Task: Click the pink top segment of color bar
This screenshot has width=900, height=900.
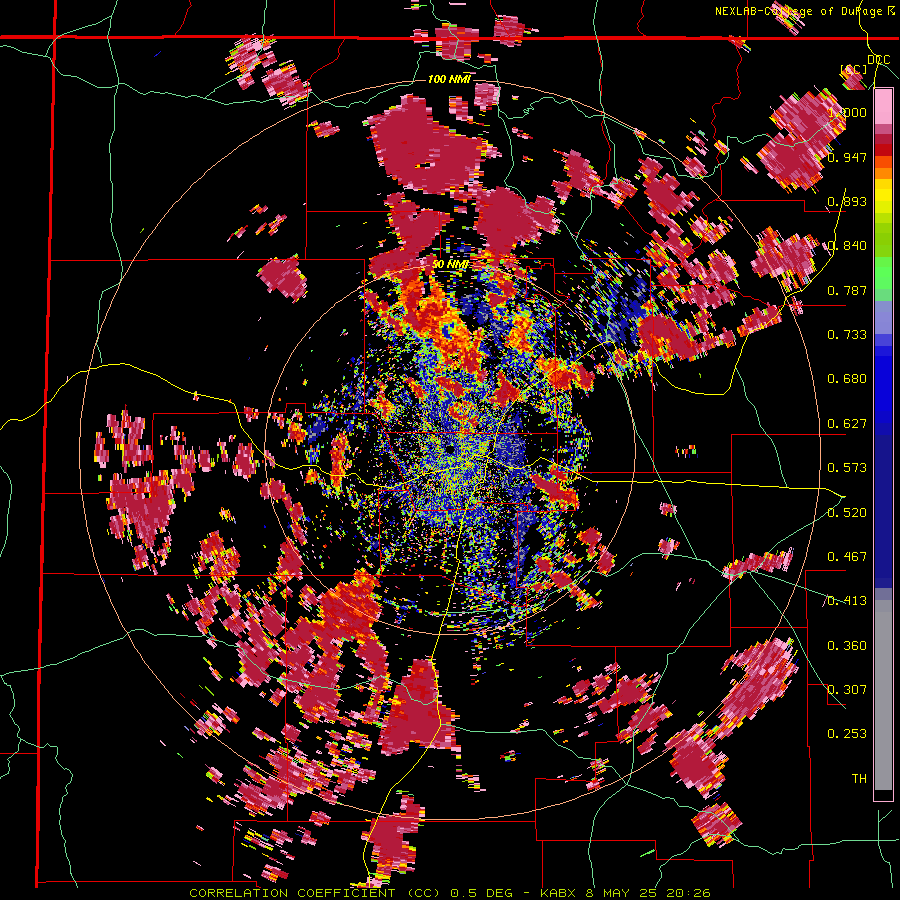Action: (883, 106)
